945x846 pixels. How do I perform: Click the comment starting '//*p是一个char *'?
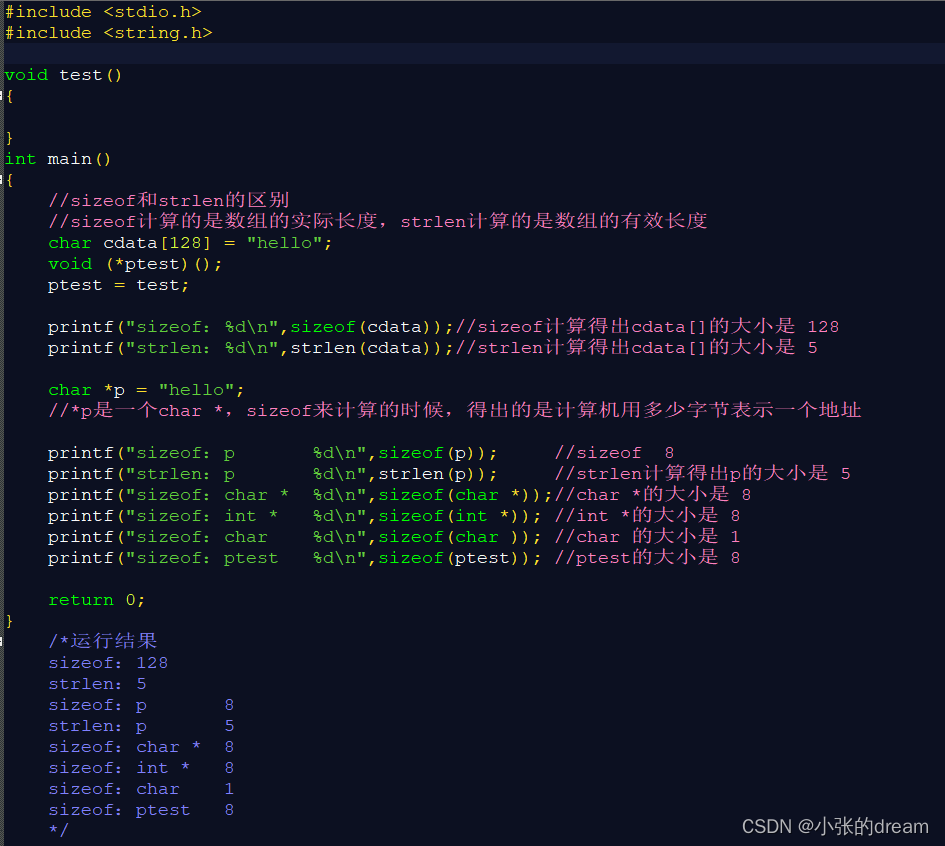(x=454, y=410)
